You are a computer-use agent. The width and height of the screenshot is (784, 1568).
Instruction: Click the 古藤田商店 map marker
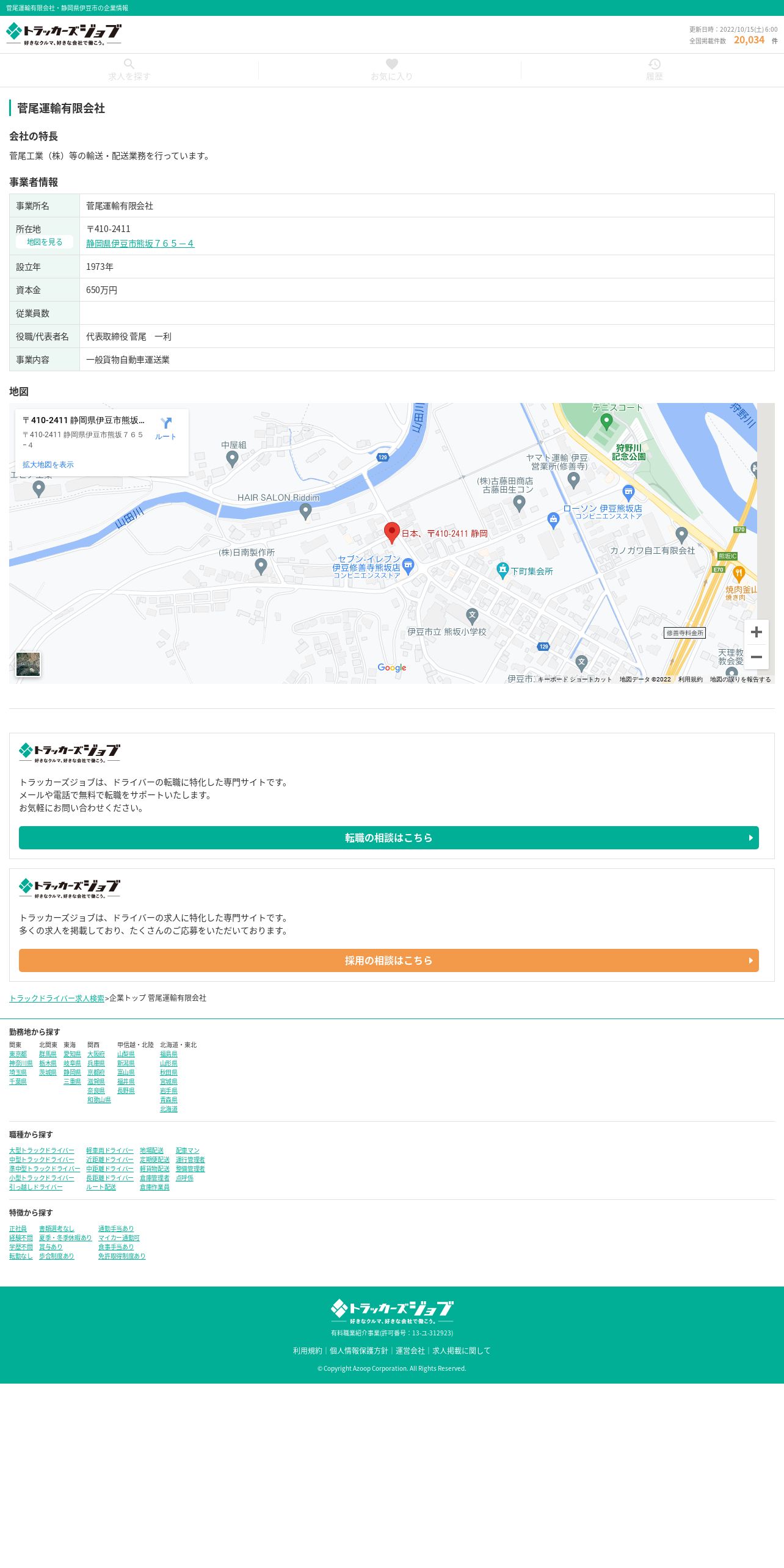click(519, 503)
